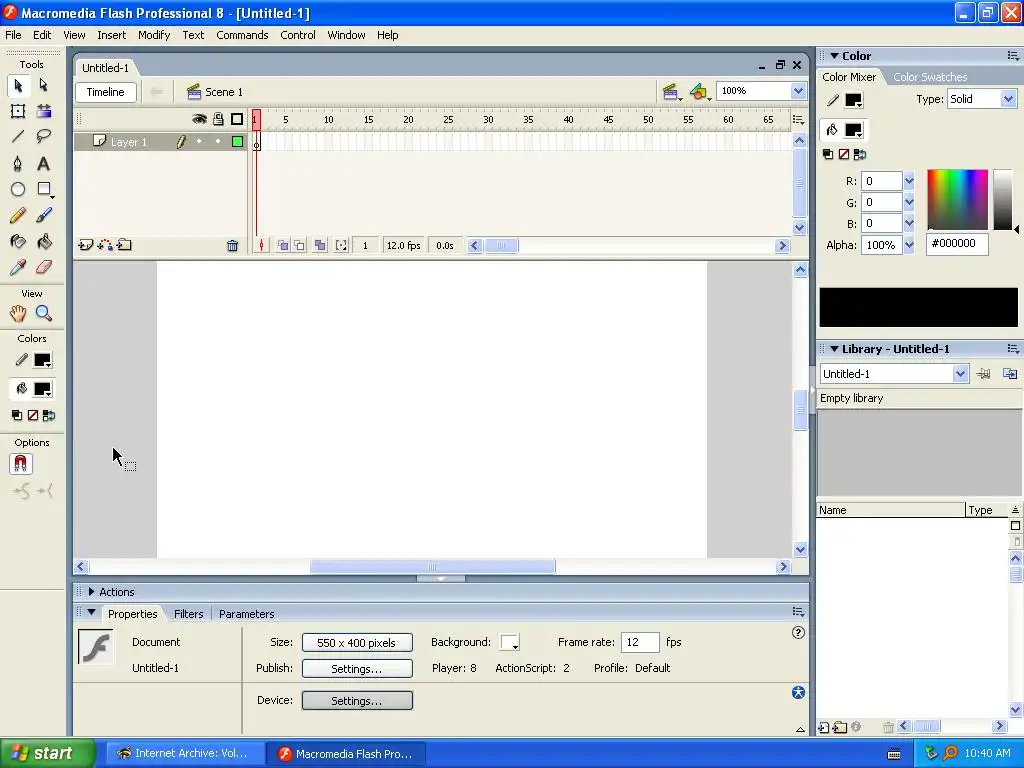Select the Pen tool
1024x768 pixels.
(18, 163)
